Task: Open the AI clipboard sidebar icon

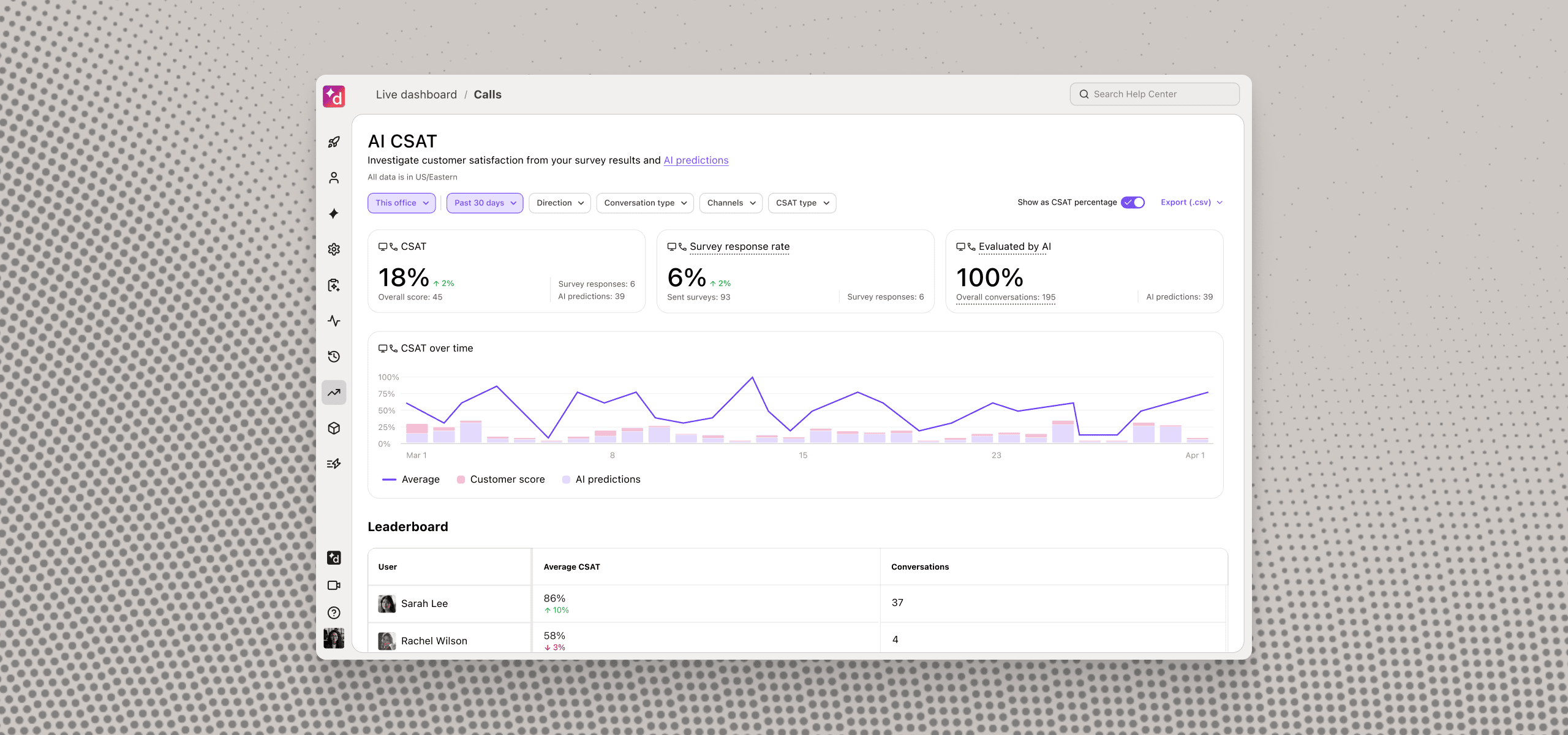Action: (334, 285)
